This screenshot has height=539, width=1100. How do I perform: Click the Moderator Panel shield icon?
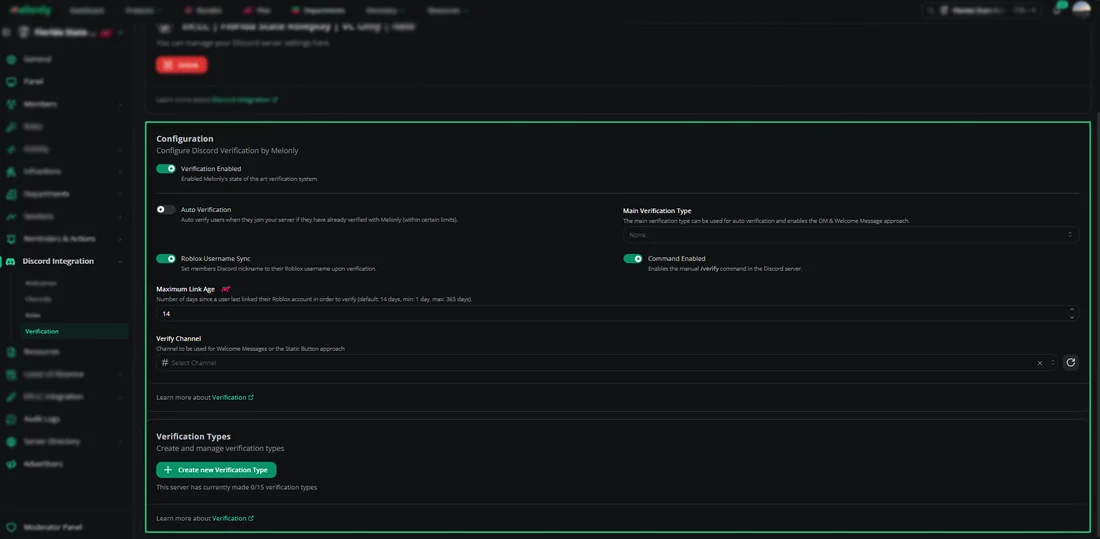(11, 527)
